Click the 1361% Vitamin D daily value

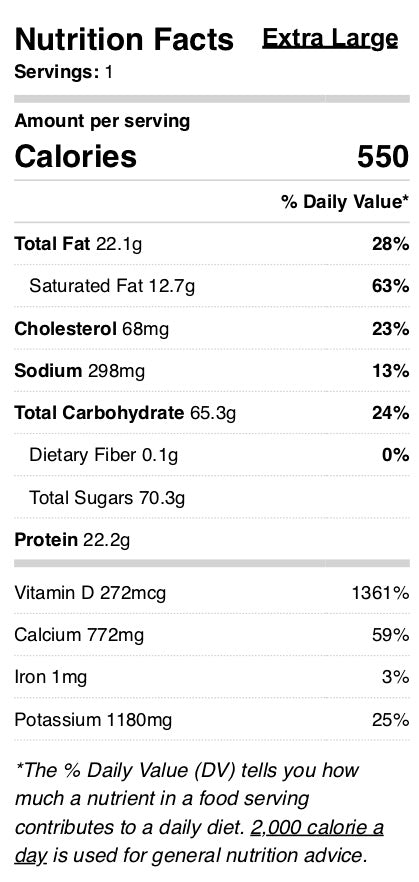click(x=381, y=593)
